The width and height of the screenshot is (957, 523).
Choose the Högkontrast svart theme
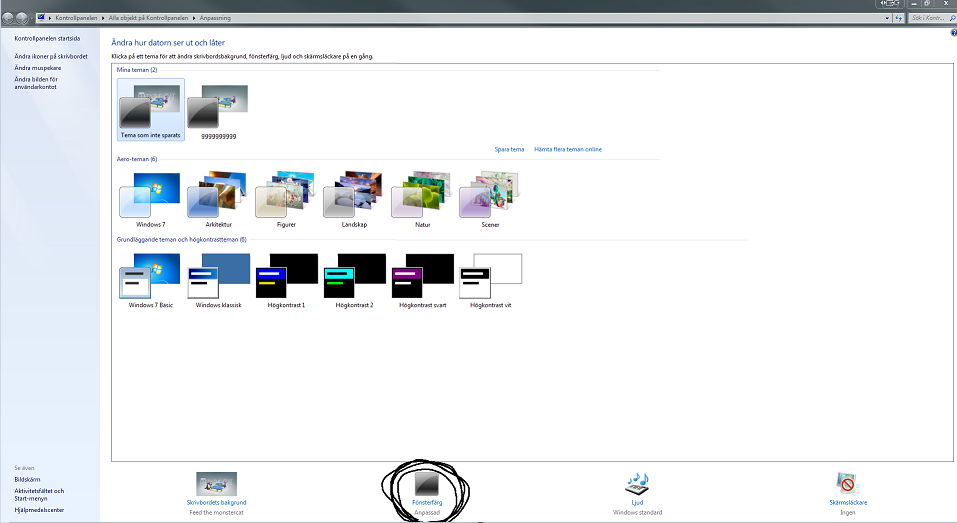pyautogui.click(x=422, y=280)
